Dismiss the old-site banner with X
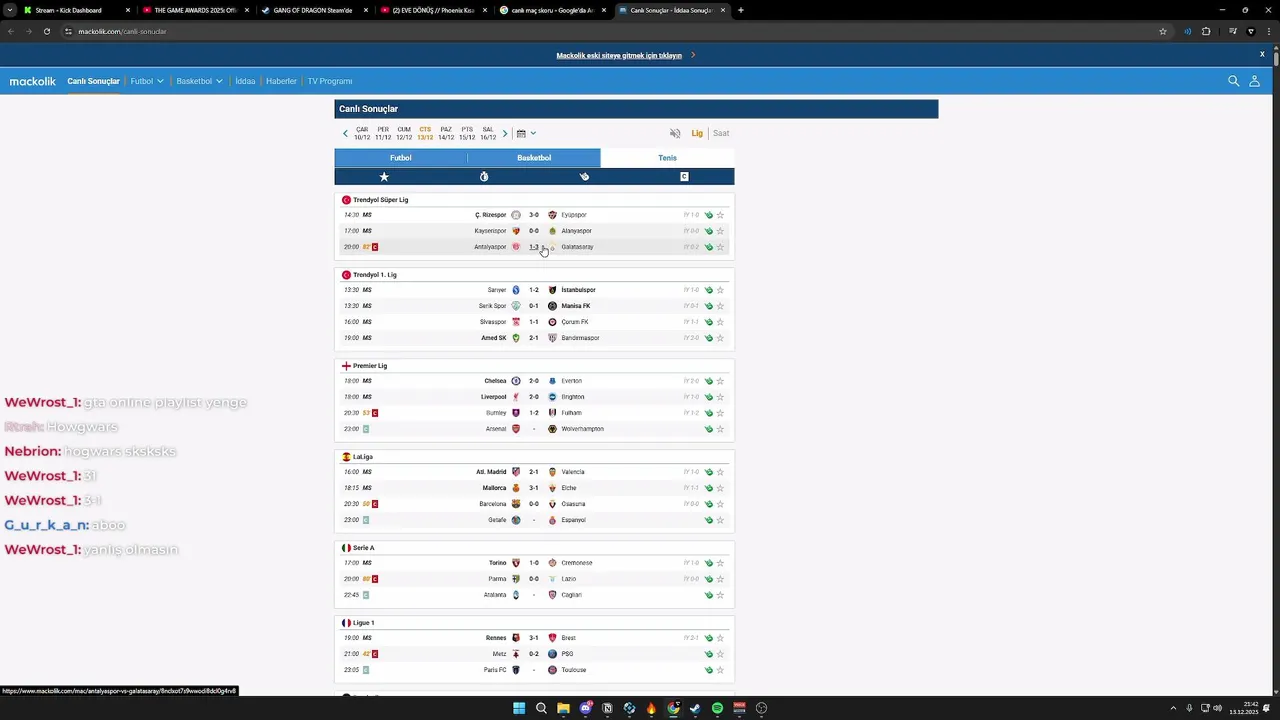Image resolution: width=1280 pixels, height=720 pixels. click(x=1262, y=54)
